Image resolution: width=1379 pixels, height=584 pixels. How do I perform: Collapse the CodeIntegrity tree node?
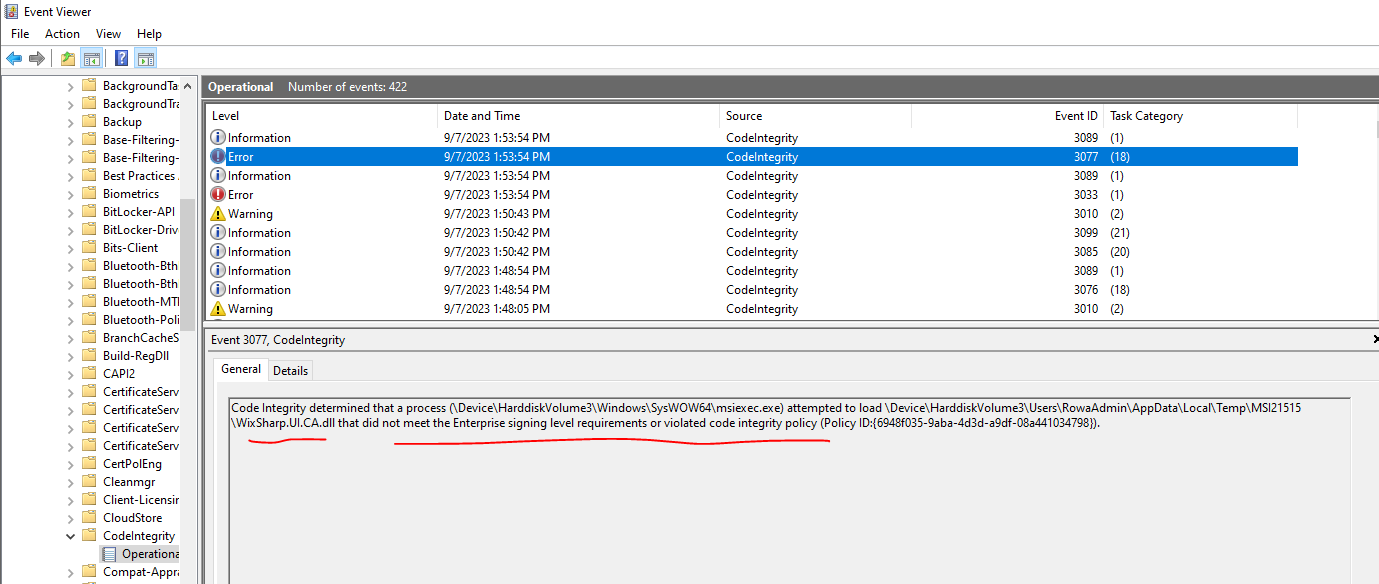pyautogui.click(x=70, y=535)
